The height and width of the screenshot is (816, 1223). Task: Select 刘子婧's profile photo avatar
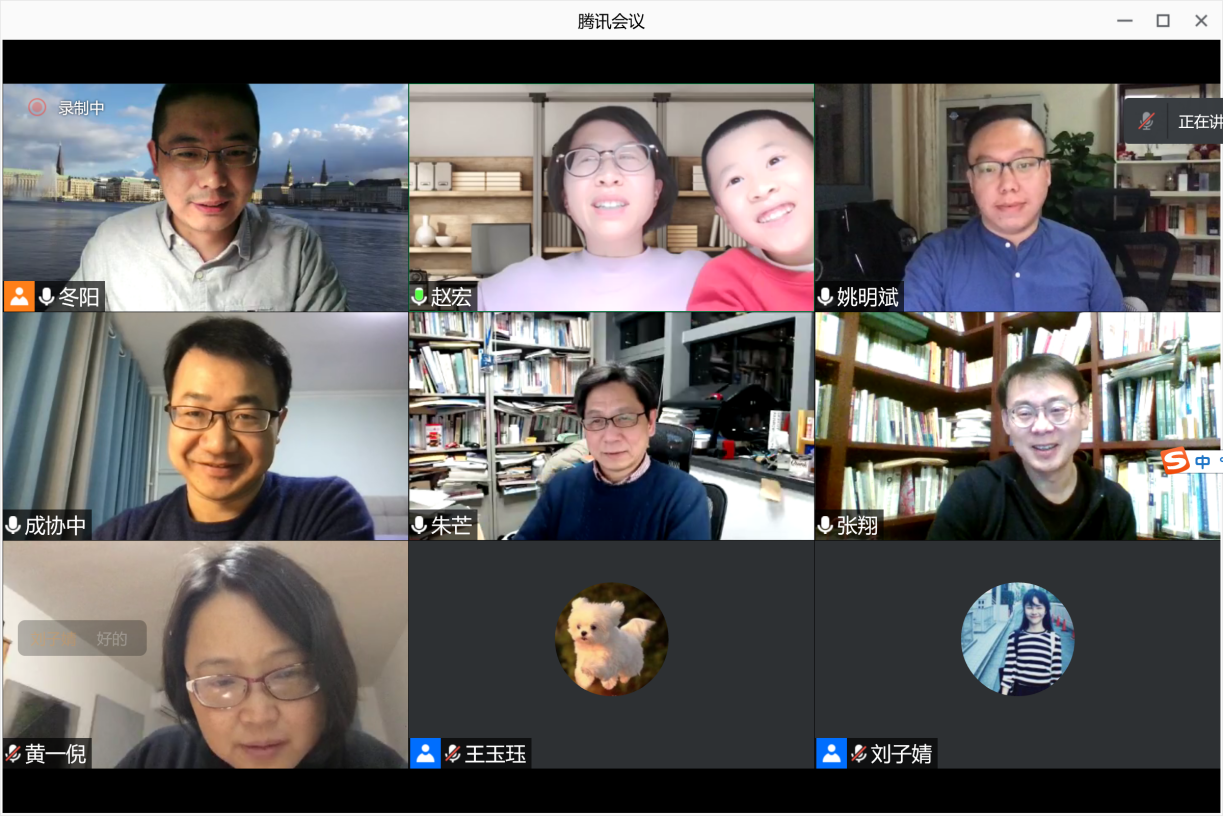coord(1018,639)
